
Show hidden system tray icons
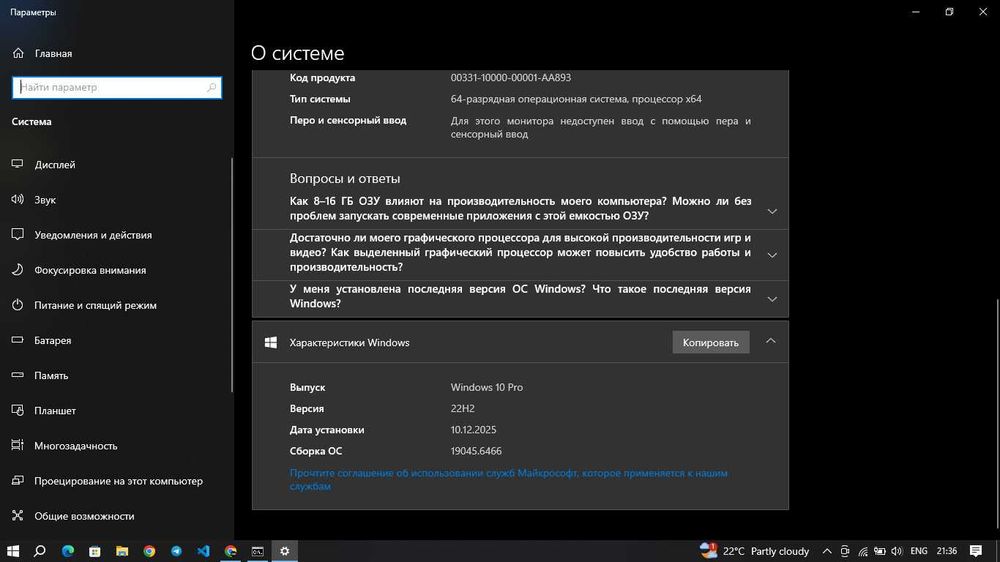(x=827, y=551)
